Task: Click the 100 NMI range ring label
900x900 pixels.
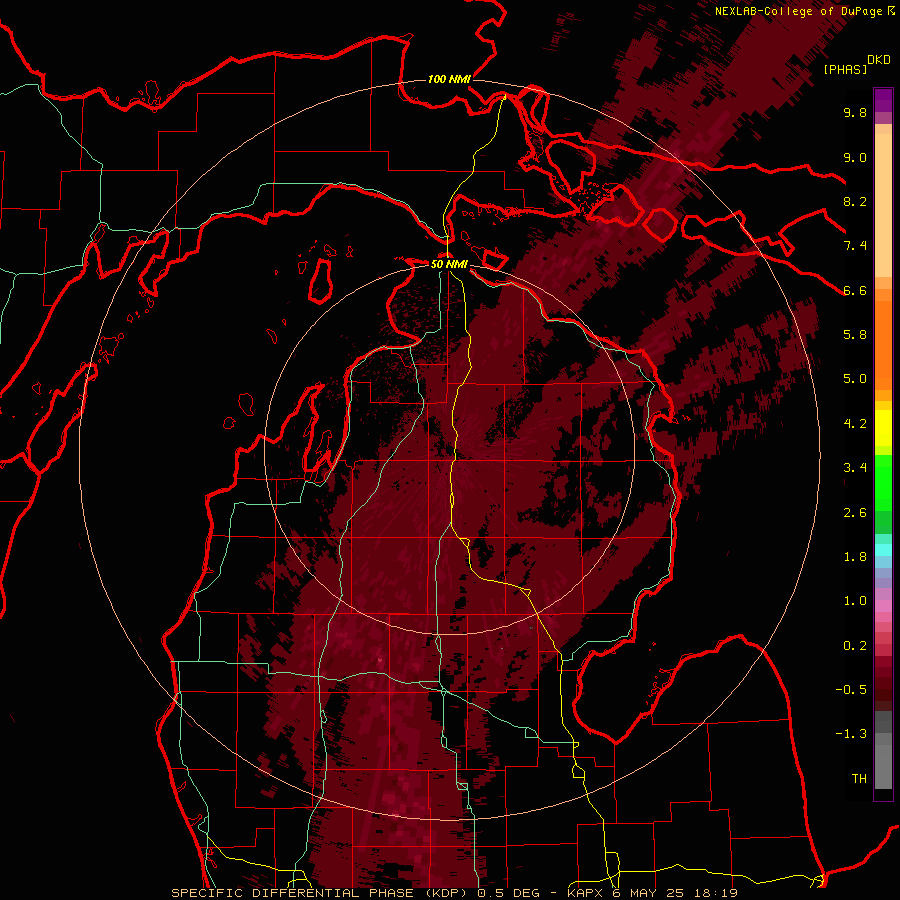Action: (449, 79)
